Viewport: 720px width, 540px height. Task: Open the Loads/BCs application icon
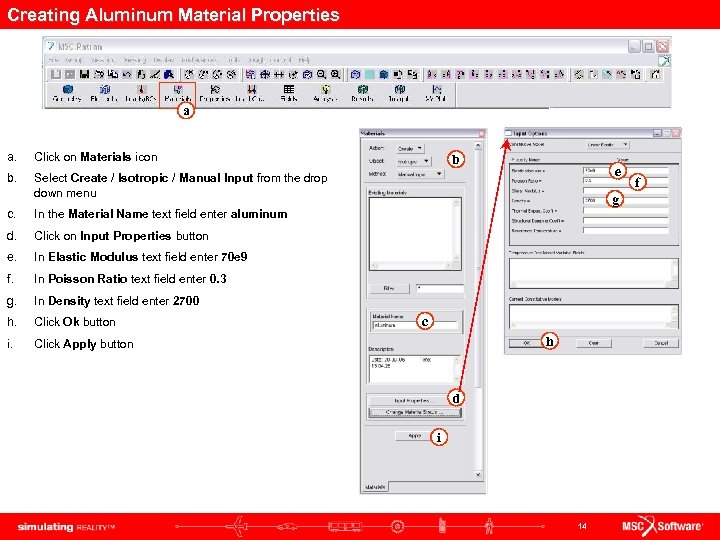[141, 93]
